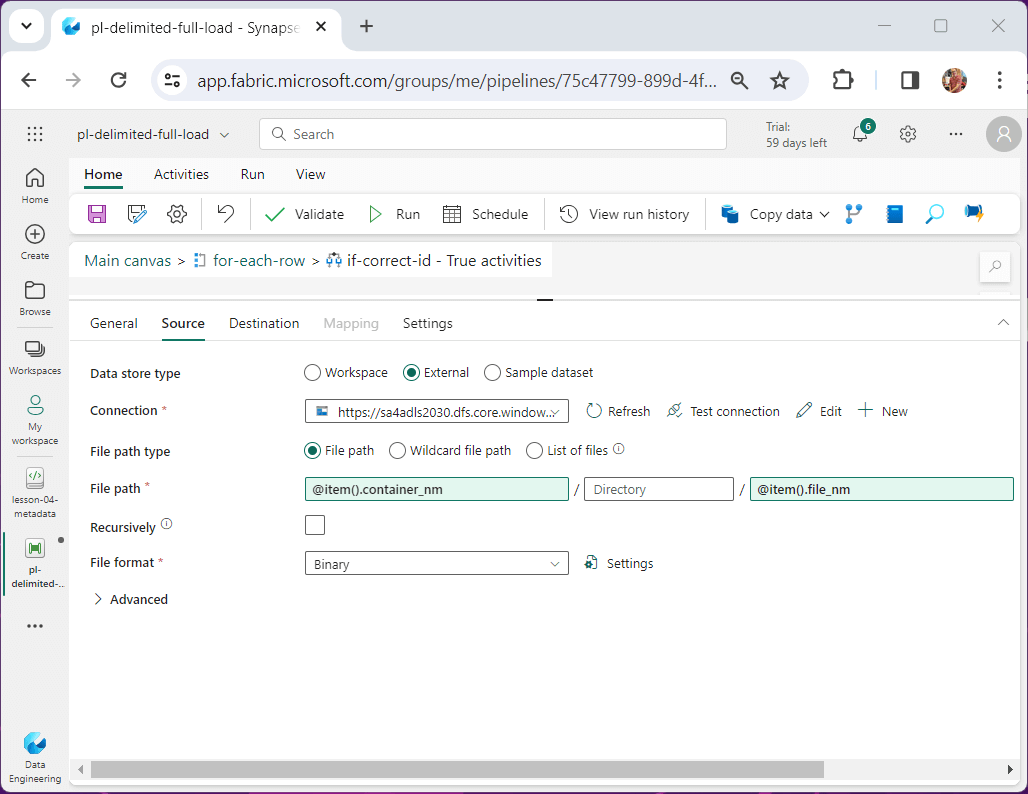The height and width of the screenshot is (794, 1028).
Task: Open the Activities ribbon tab
Action: 181,174
